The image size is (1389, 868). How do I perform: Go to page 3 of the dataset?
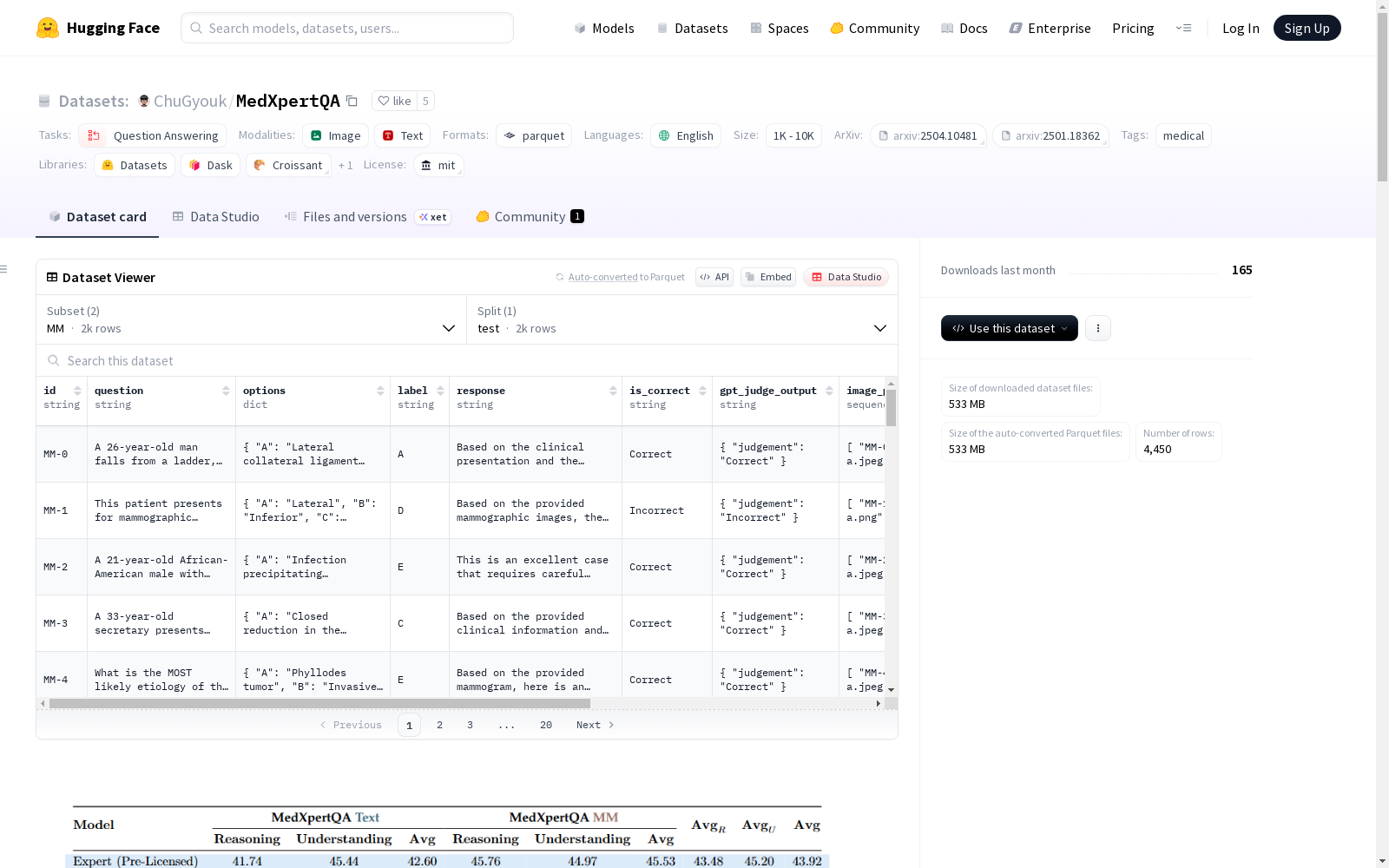(470, 725)
